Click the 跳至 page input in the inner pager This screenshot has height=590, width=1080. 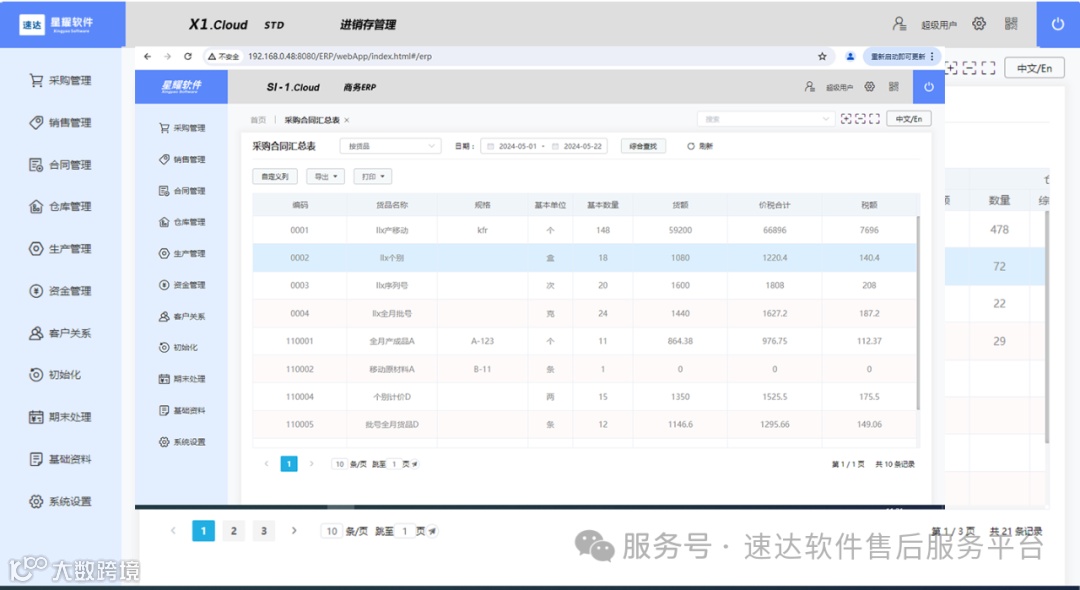click(x=394, y=464)
